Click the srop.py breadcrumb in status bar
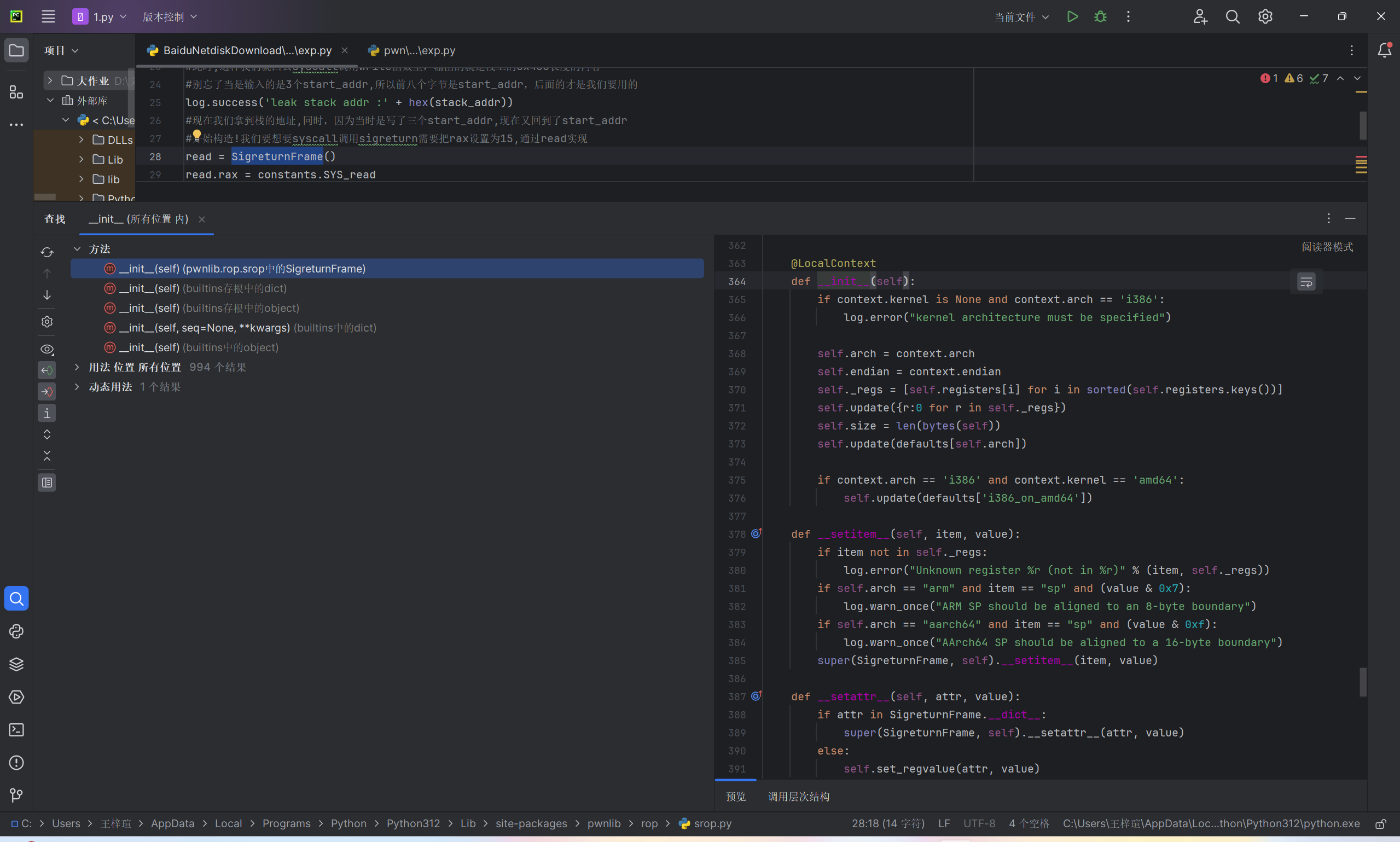This screenshot has width=1400, height=842. tap(712, 823)
